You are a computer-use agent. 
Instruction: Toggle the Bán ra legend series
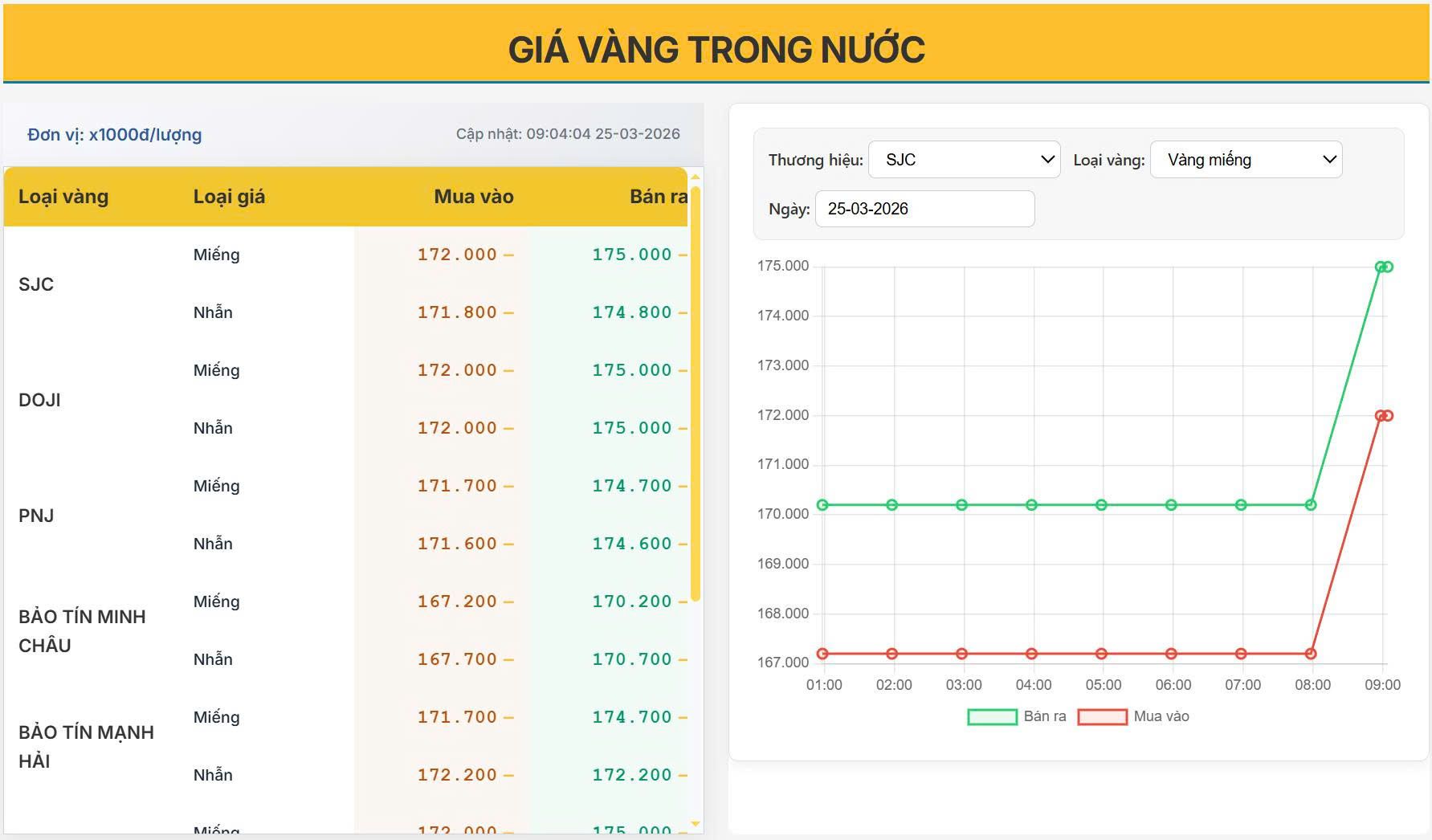pos(1017,716)
